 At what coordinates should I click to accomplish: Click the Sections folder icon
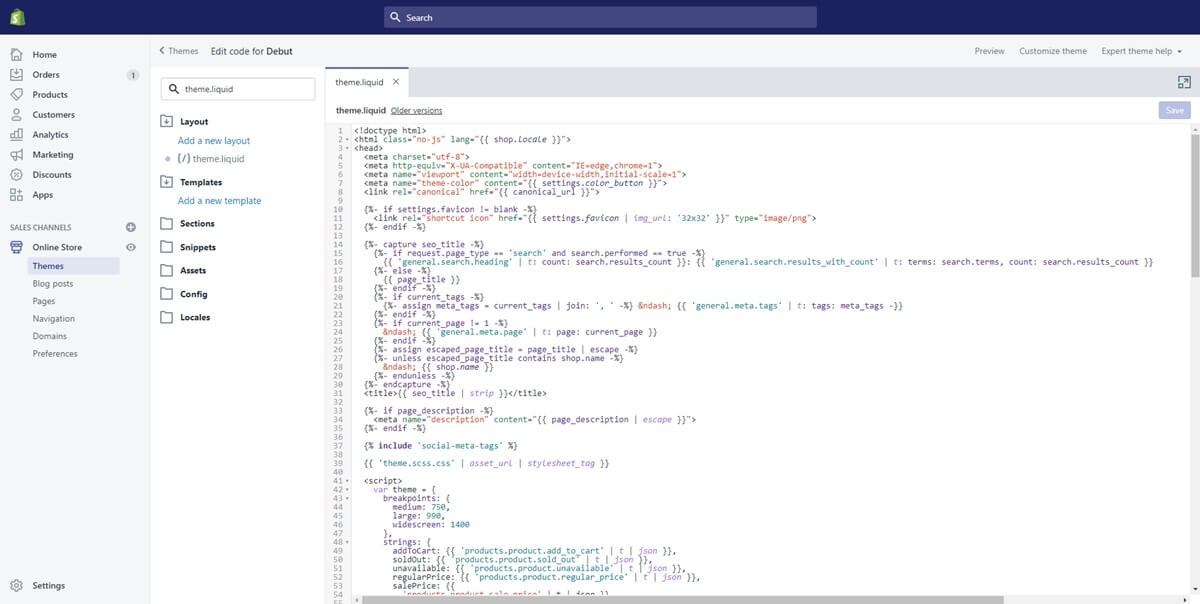[167, 224]
